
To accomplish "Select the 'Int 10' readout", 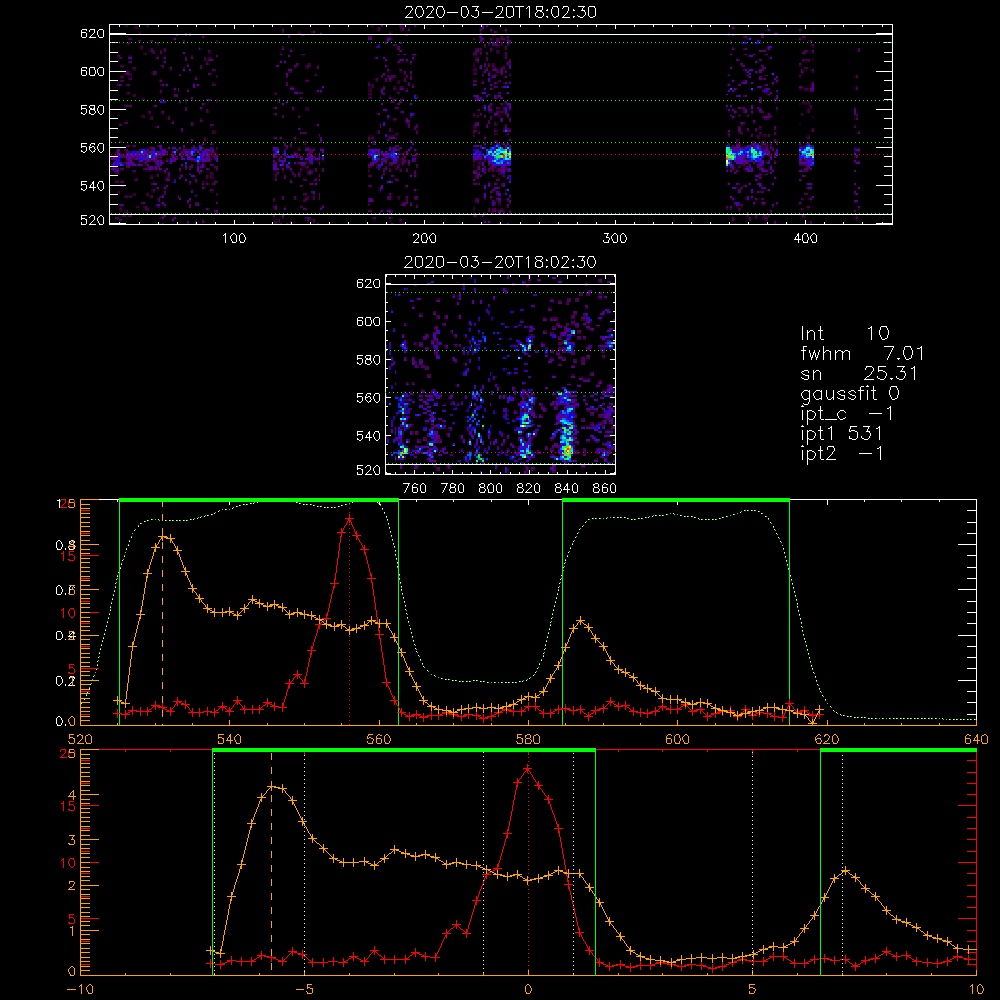I will pos(844,333).
